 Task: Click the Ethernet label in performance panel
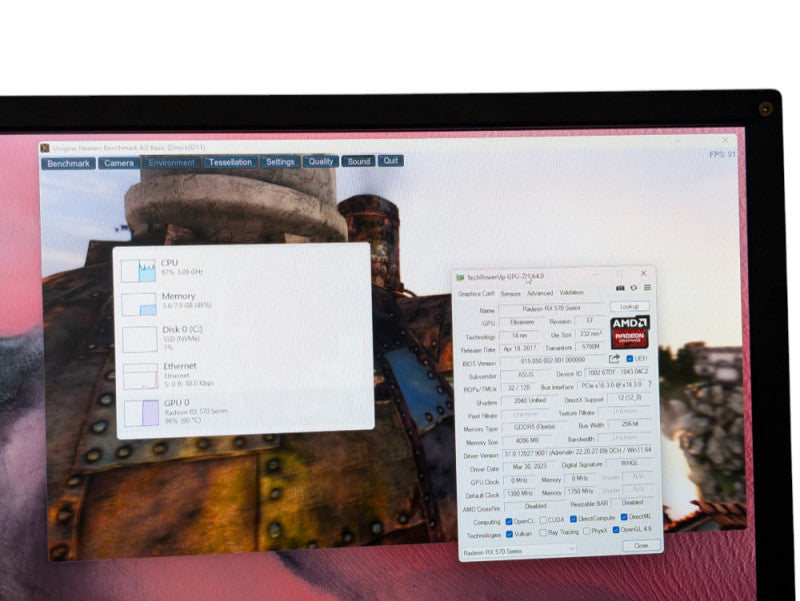coord(180,366)
